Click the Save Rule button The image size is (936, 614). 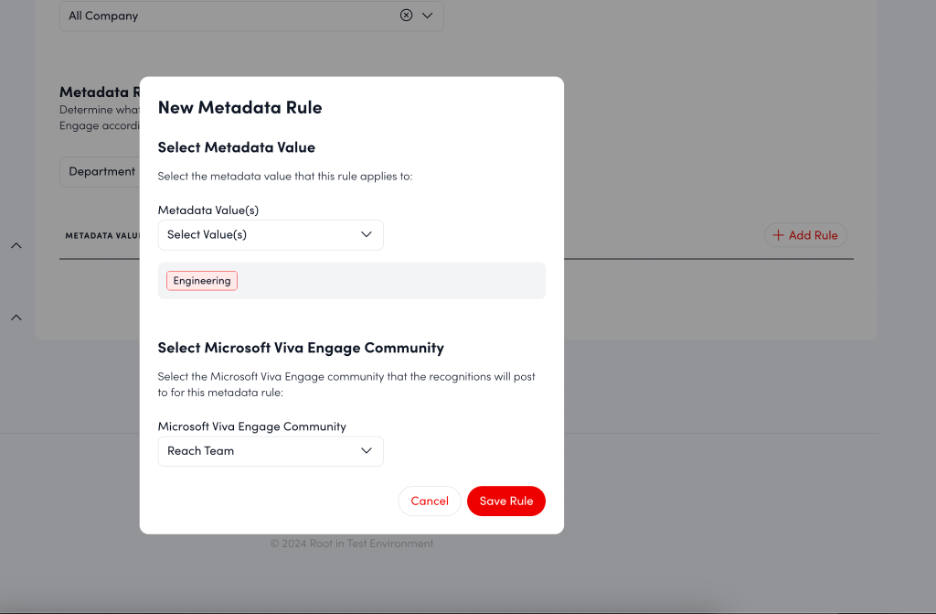tap(506, 501)
